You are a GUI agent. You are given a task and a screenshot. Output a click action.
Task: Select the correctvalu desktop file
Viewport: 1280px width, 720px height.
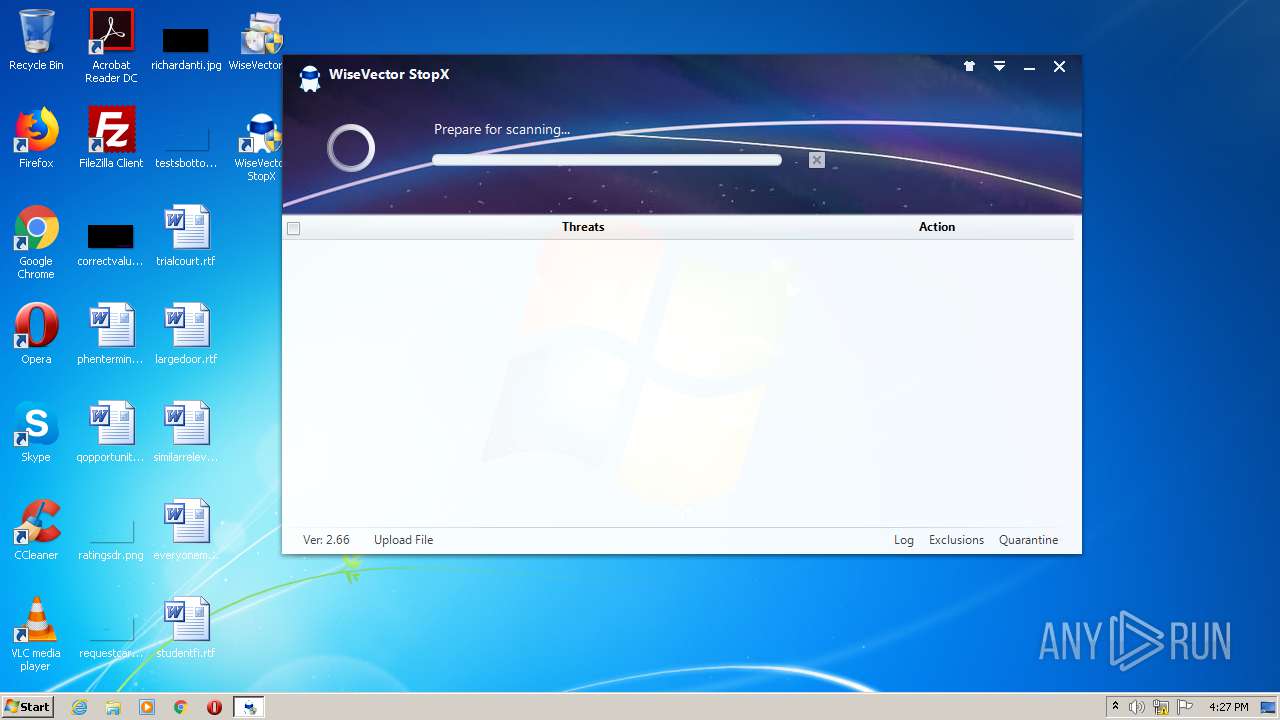(x=111, y=245)
